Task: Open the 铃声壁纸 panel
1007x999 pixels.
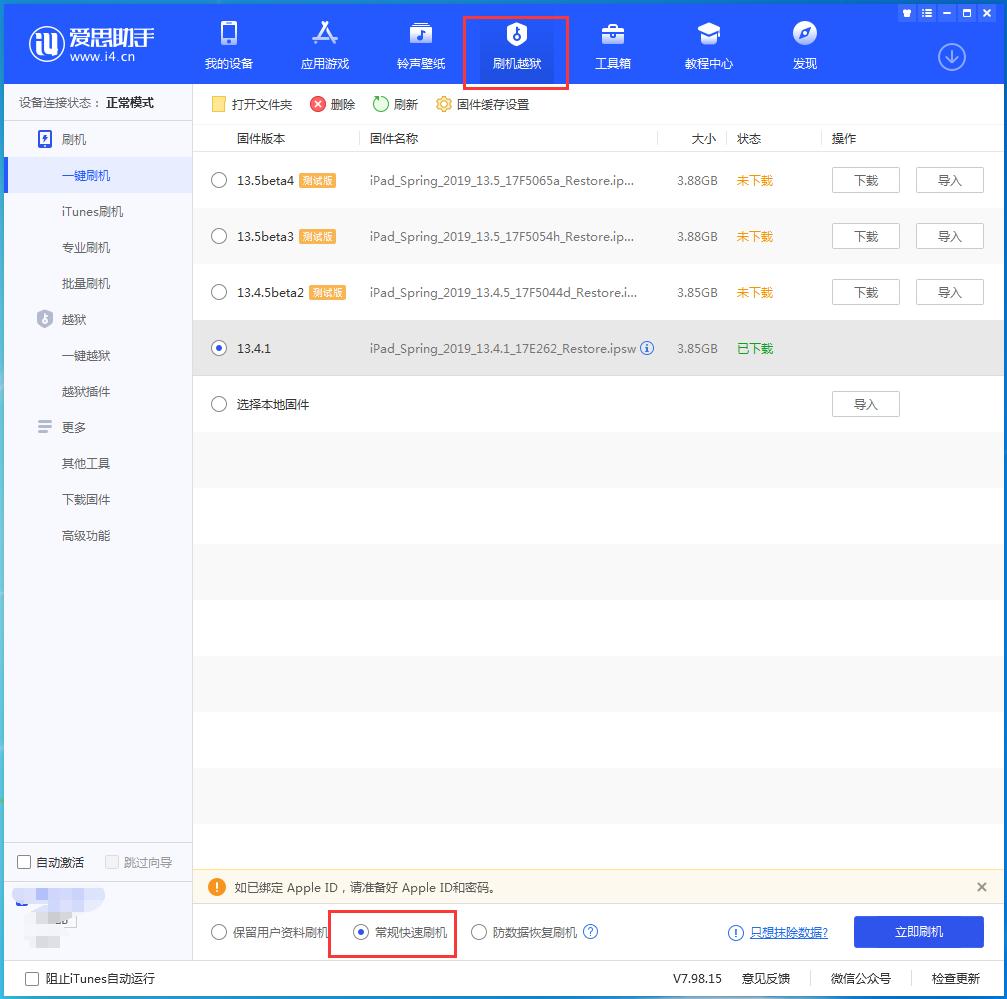Action: coord(420,45)
